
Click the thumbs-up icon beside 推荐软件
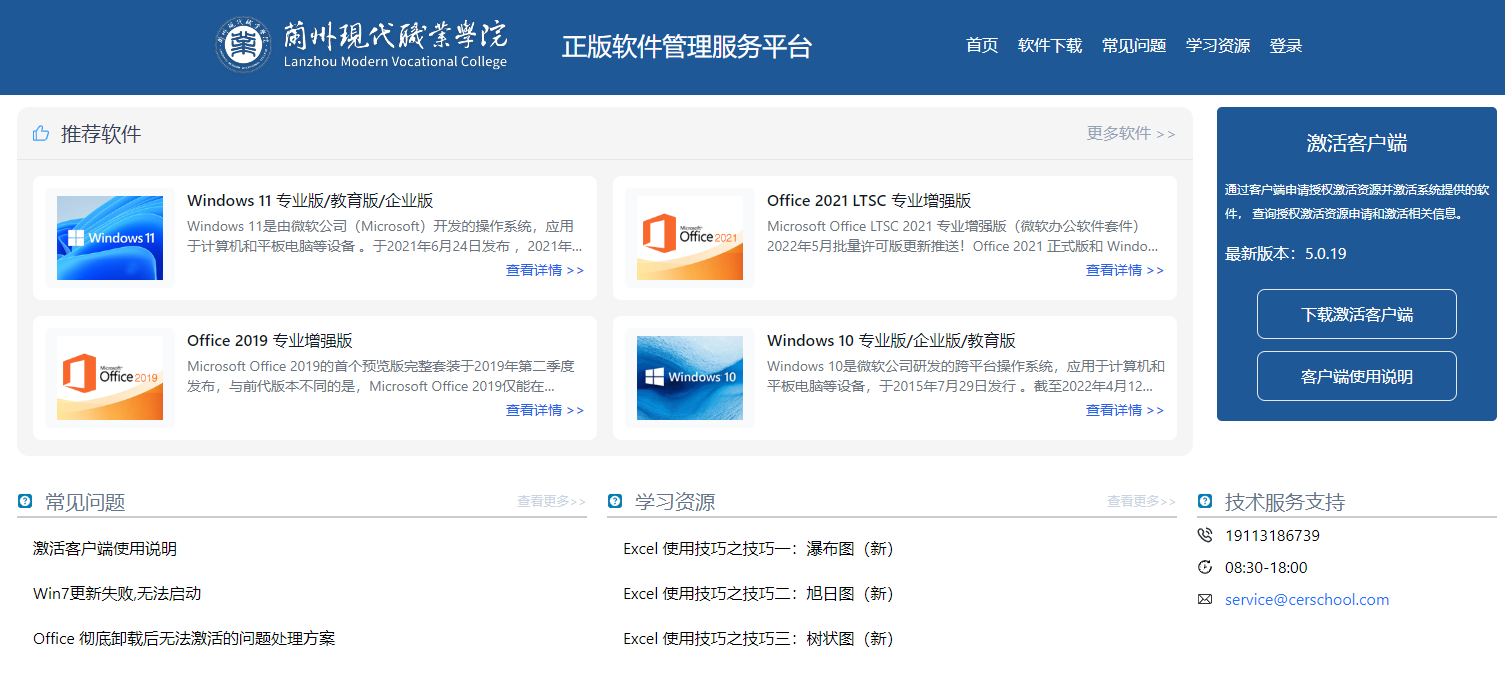click(x=41, y=133)
